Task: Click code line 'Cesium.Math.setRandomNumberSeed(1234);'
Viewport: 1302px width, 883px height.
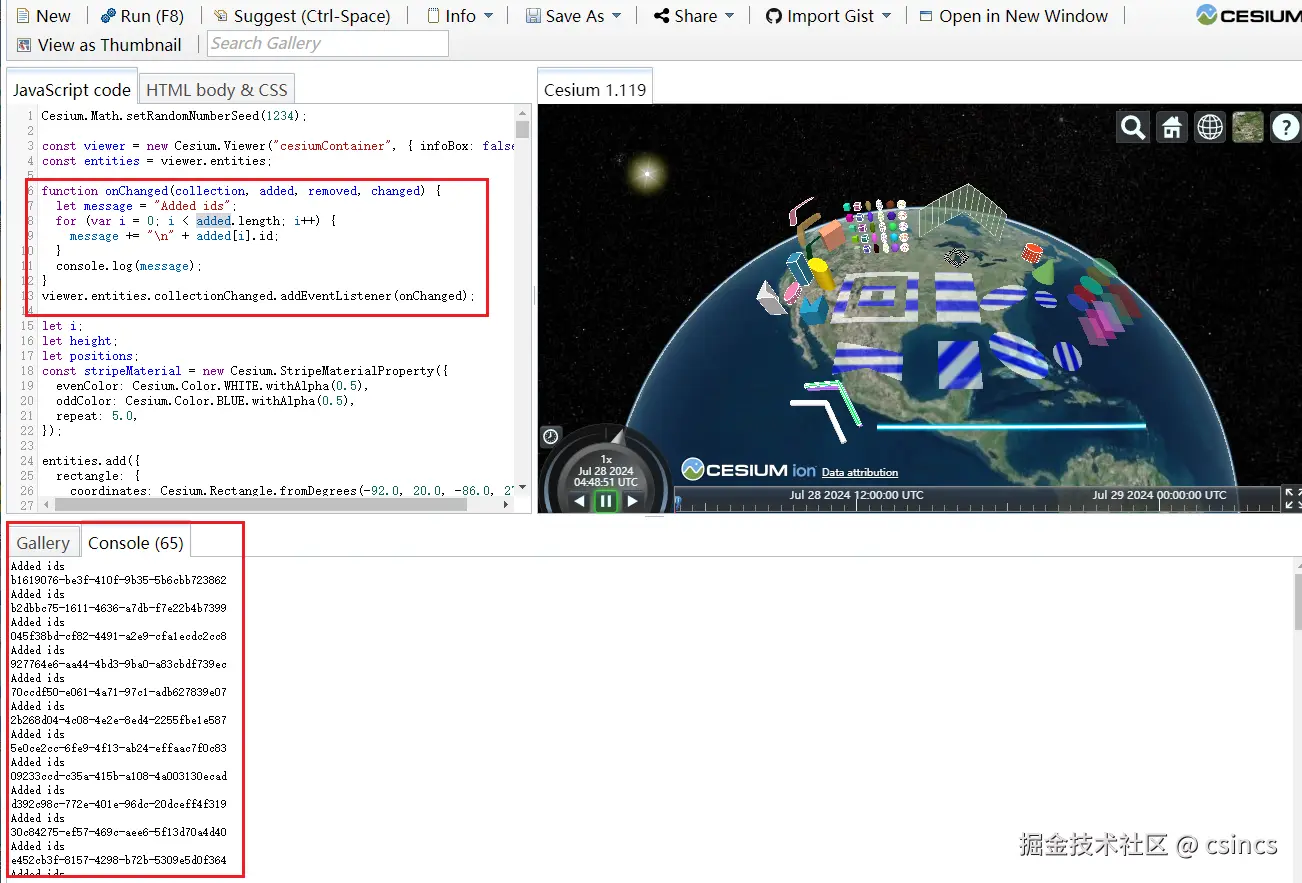Action: [x=175, y=116]
